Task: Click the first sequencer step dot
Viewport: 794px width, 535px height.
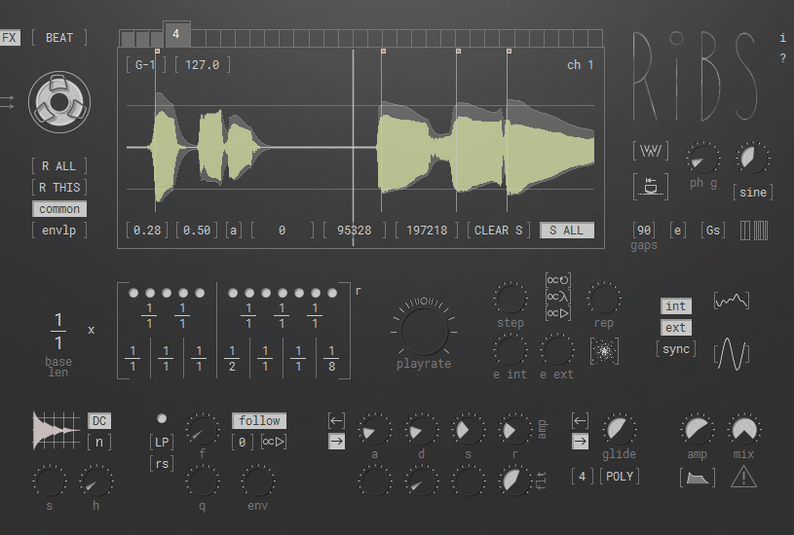Action: 134,293
